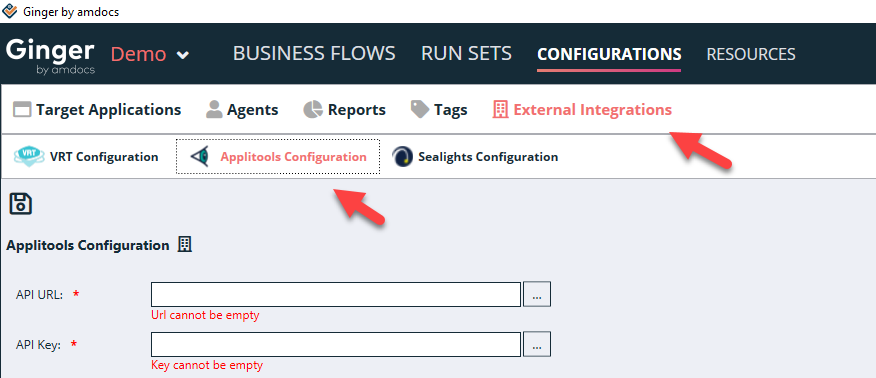The height and width of the screenshot is (378, 876).
Task: Click the Ginger by amdocs logo
Action: point(50,56)
